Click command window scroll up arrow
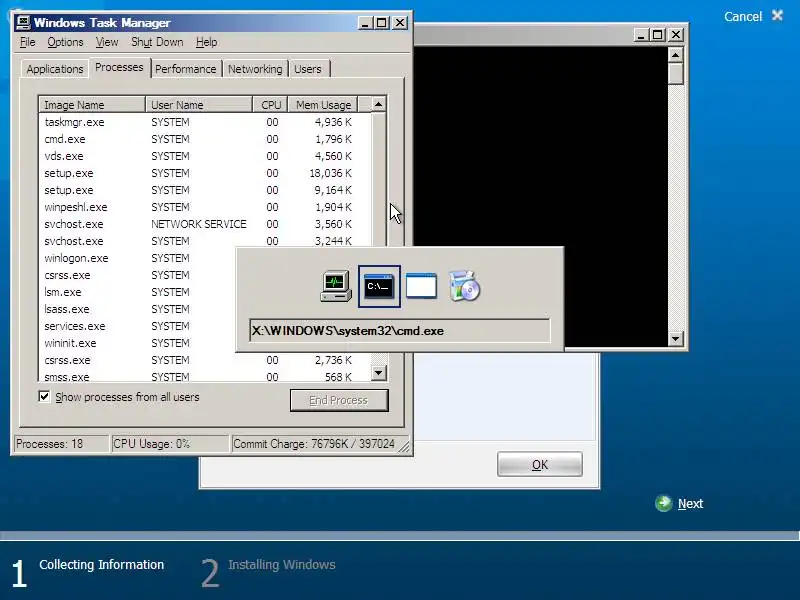Viewport: 800px width, 600px height. (x=676, y=55)
